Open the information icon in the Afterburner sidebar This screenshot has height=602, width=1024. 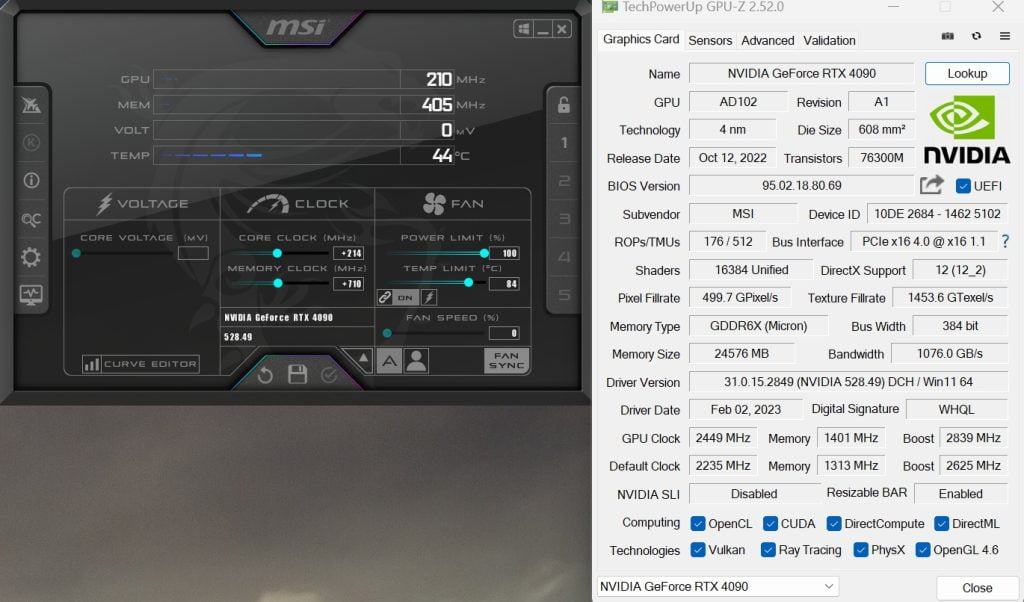(x=31, y=180)
